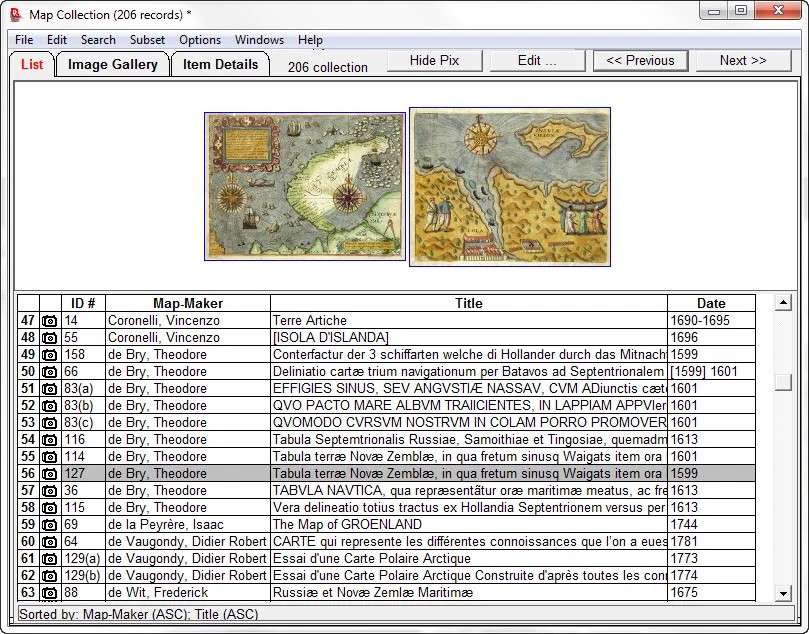This screenshot has height=634, width=809.
Task: Click the application icon in the title bar
Action: coord(15,13)
